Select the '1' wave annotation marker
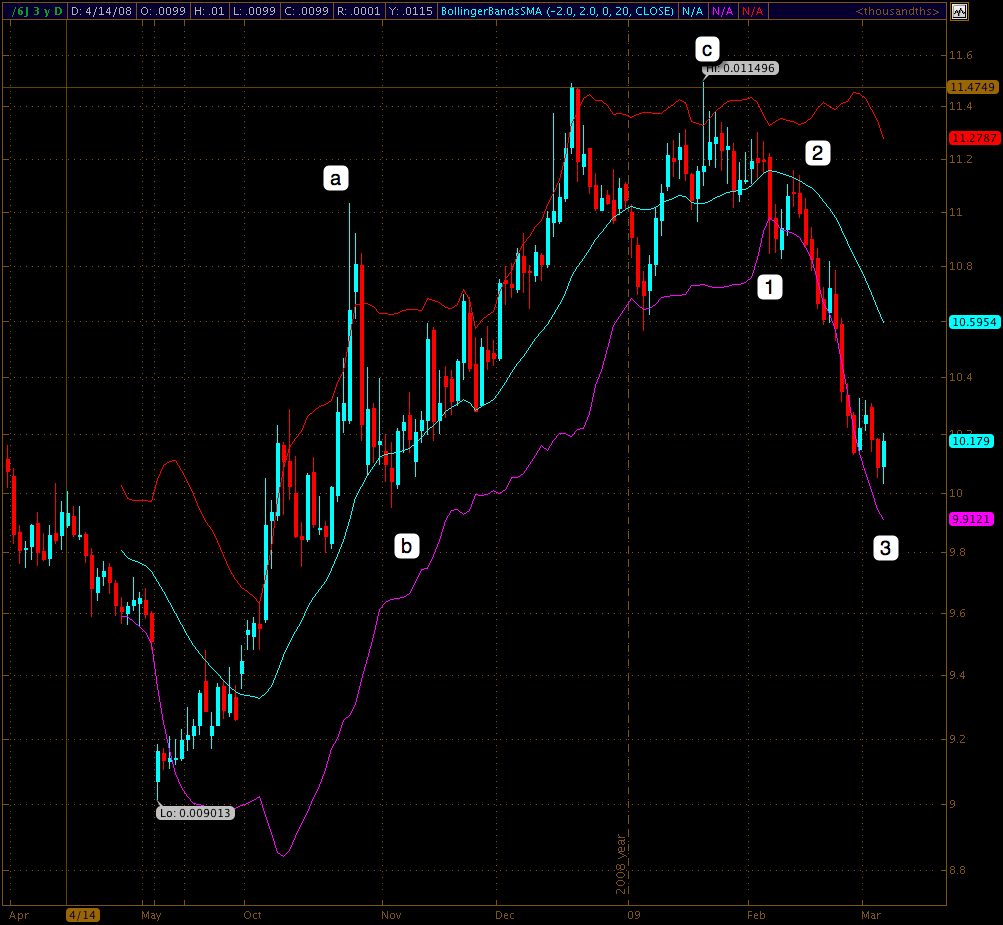1003x925 pixels. 768,287
